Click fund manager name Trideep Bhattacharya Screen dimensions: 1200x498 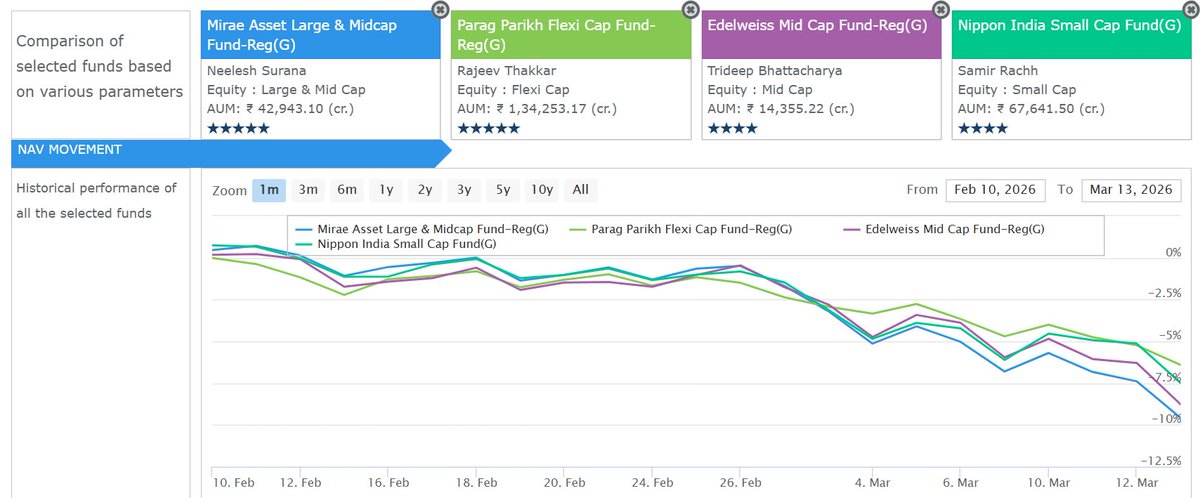(x=774, y=72)
